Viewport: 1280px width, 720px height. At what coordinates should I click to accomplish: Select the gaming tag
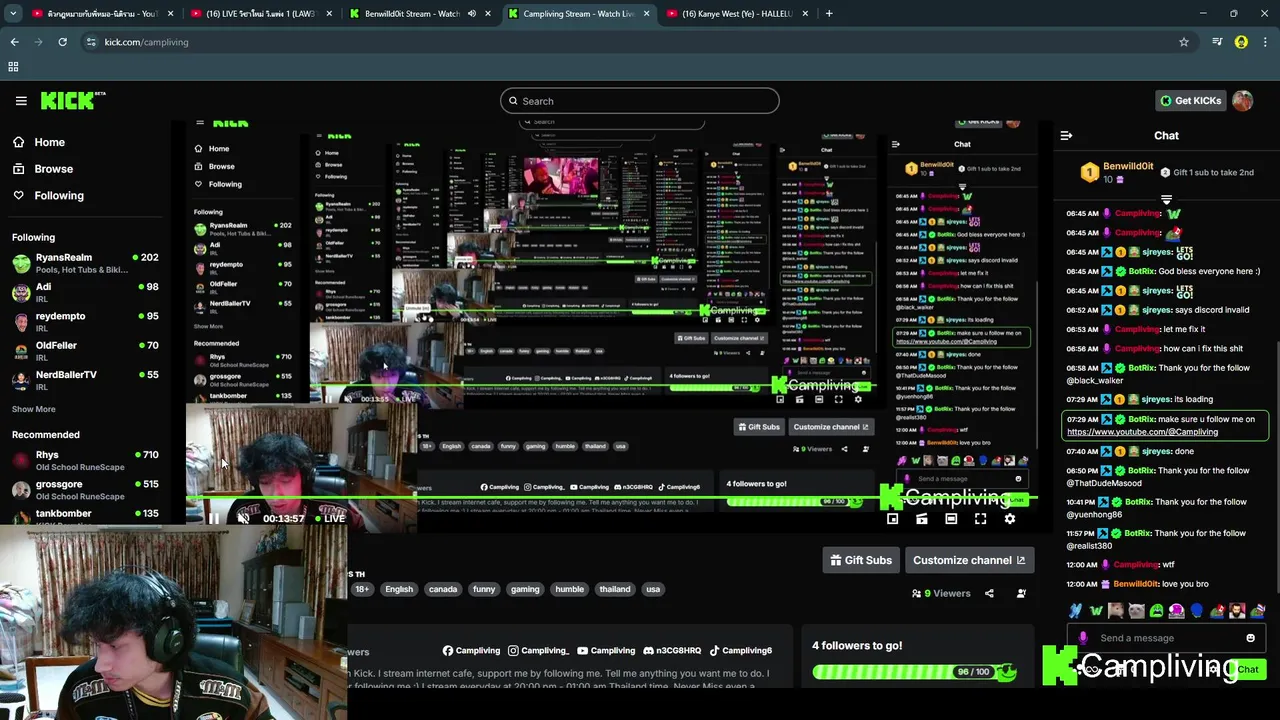point(525,589)
